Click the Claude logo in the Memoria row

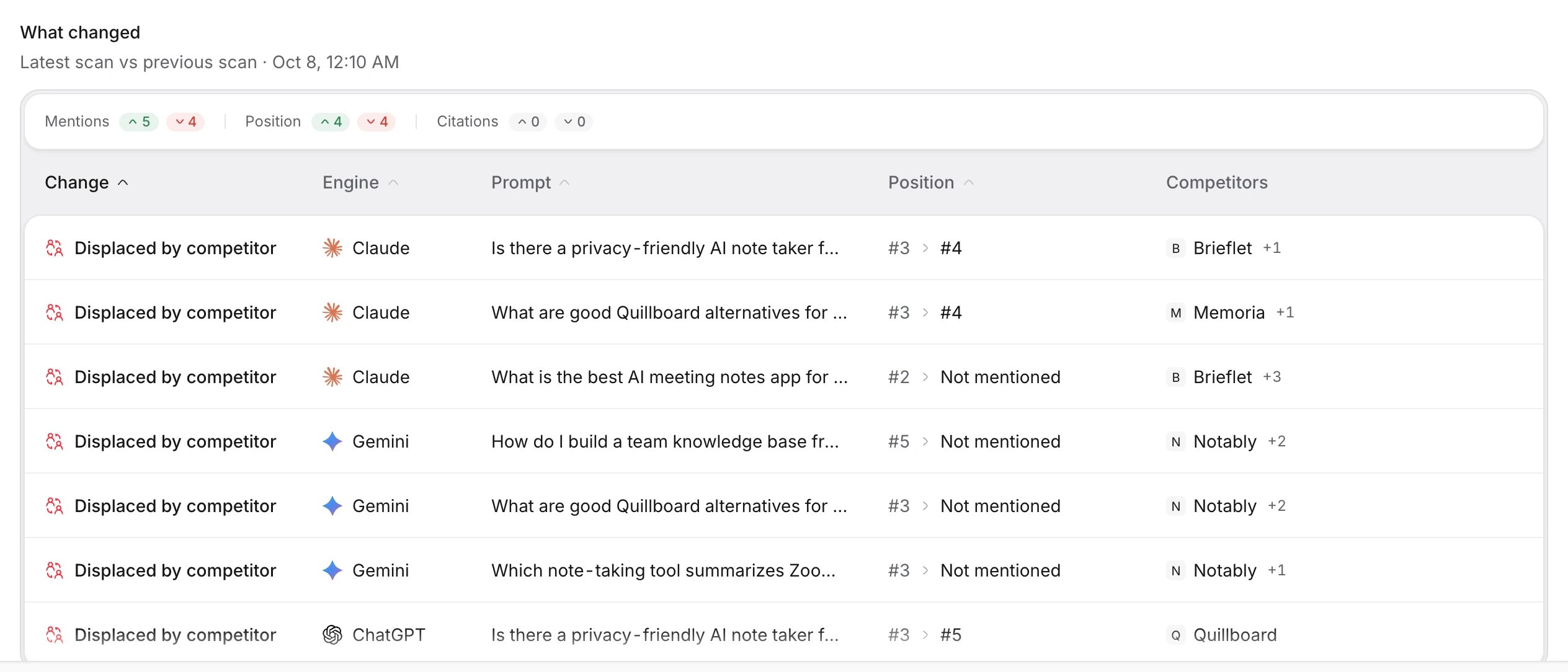332,312
